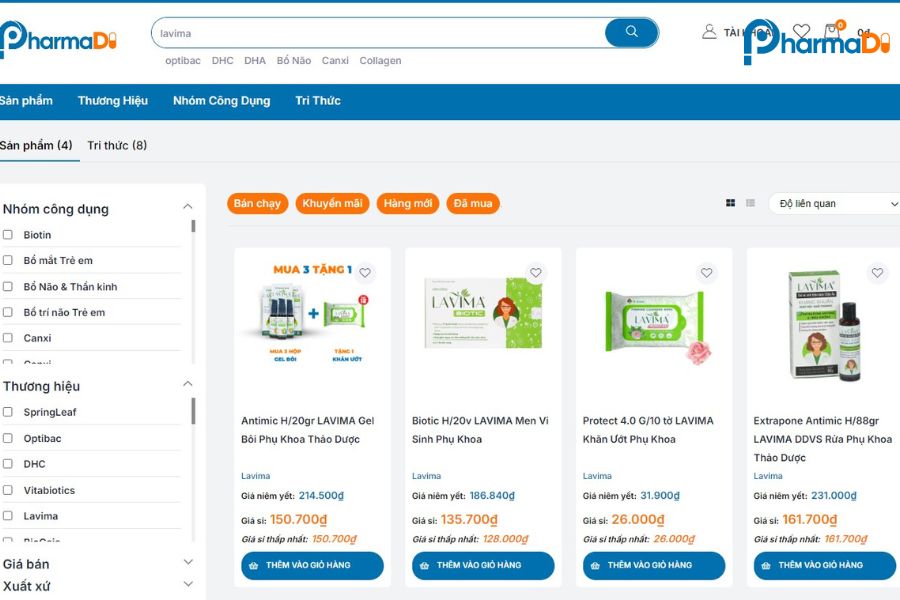
Task: Click heart icon on Protect 4.0 wipes
Action: pos(707,273)
